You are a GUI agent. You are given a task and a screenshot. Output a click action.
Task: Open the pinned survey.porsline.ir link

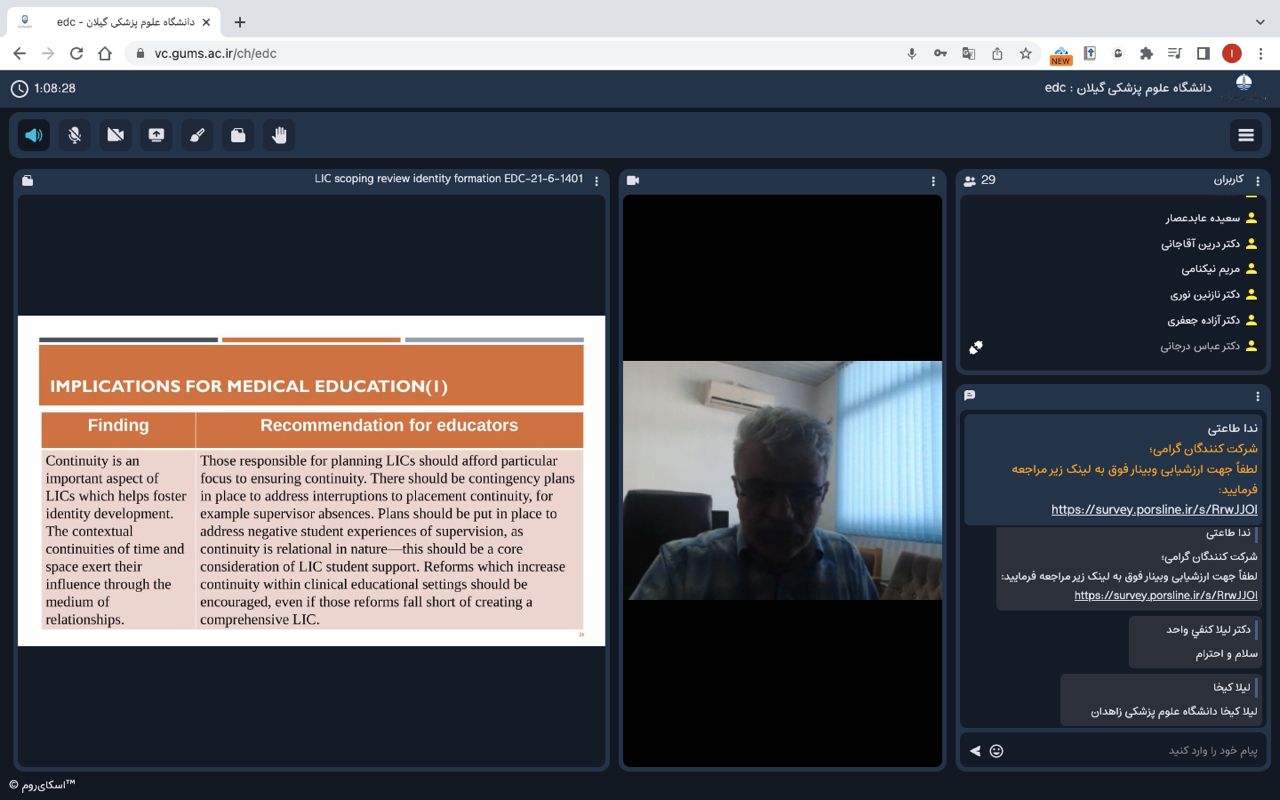tap(1154, 510)
